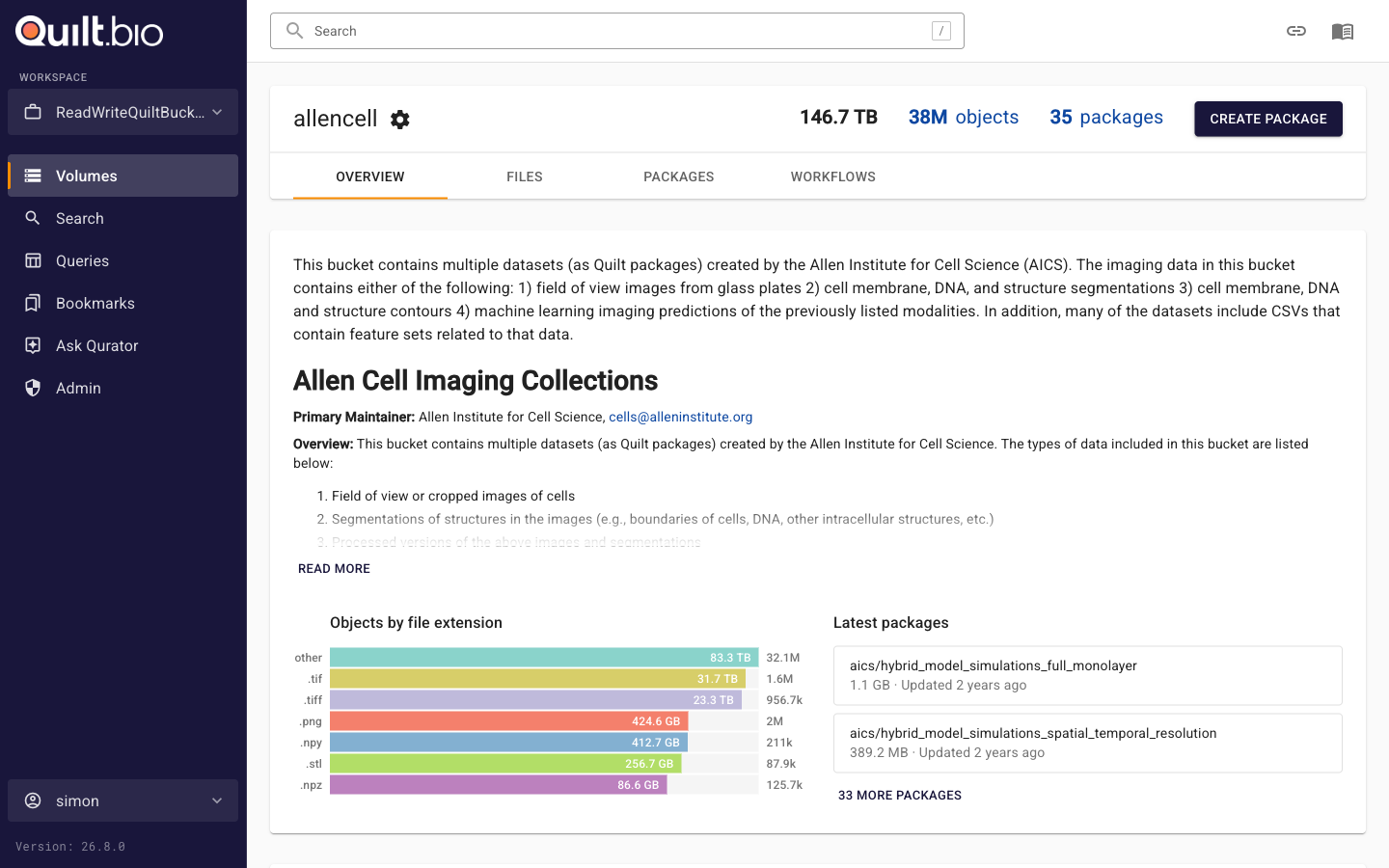
Task: Click the .stl 256.7 GB bar
Action: coord(505,764)
